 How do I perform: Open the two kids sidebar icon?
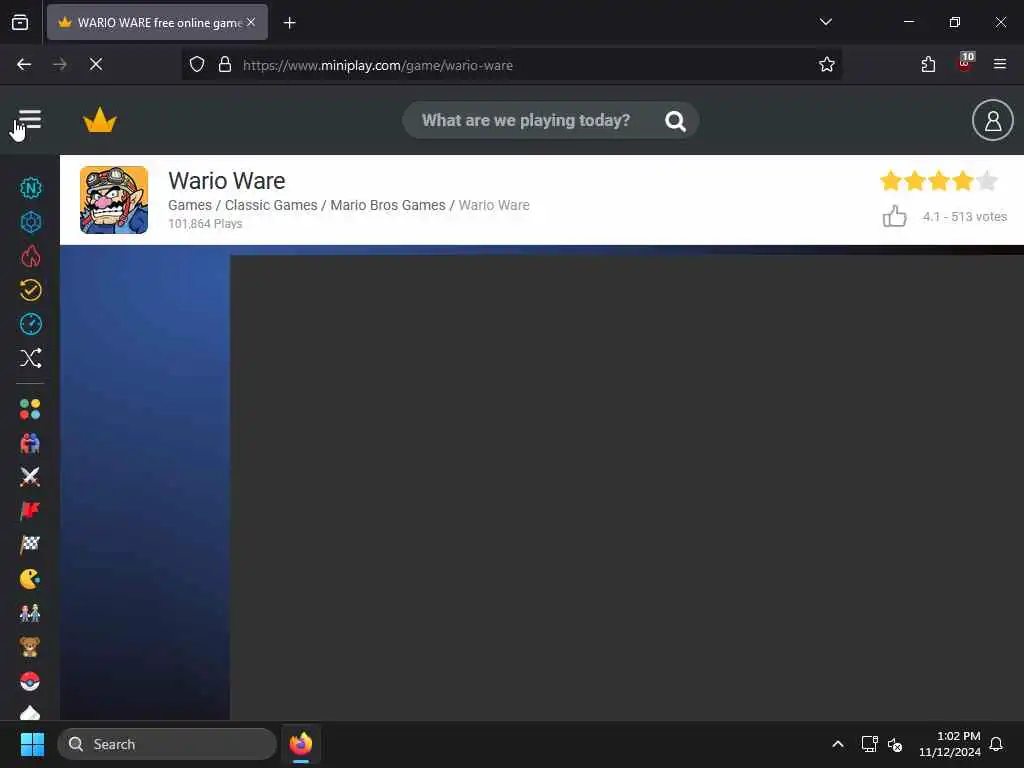pos(30,613)
